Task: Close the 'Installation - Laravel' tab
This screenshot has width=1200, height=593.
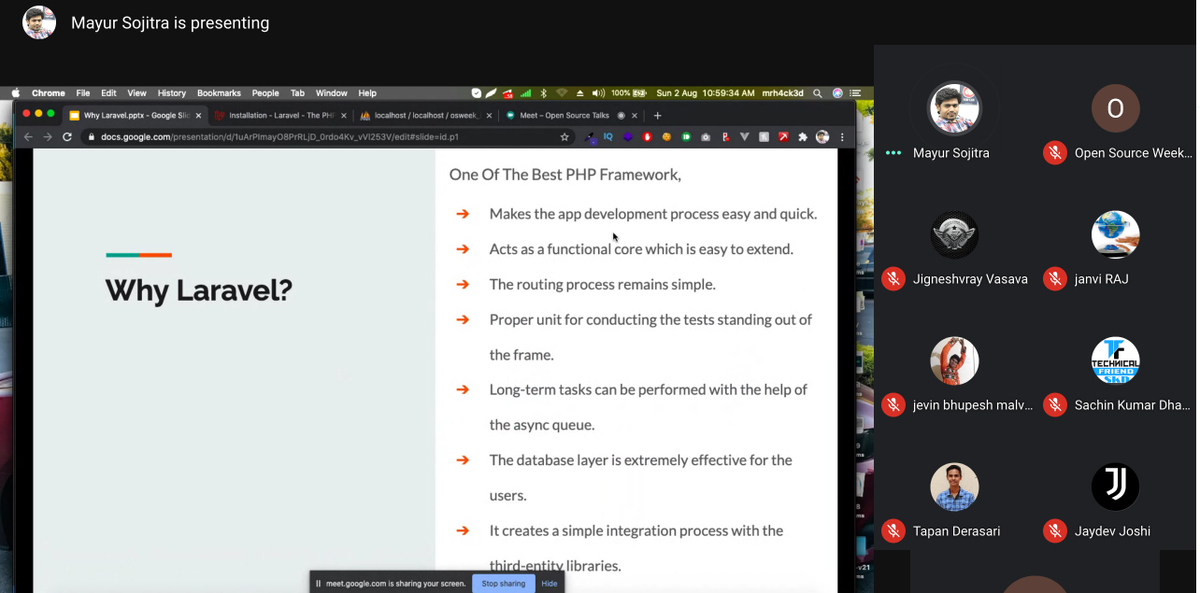Action: coord(345,115)
